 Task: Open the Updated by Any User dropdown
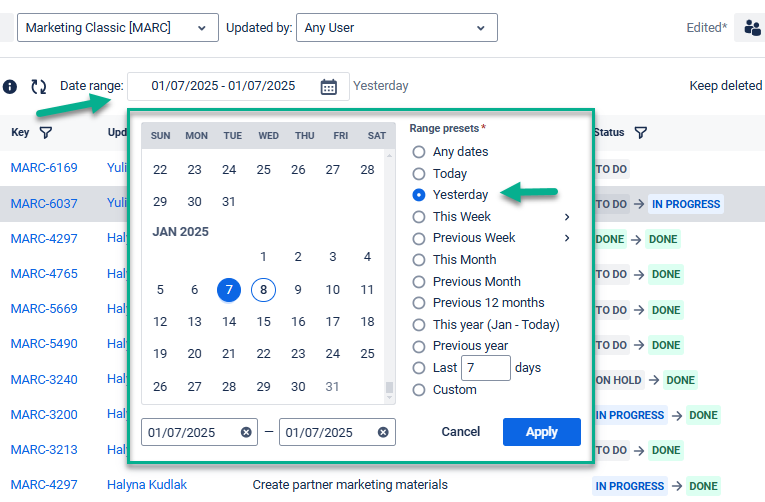(x=397, y=28)
